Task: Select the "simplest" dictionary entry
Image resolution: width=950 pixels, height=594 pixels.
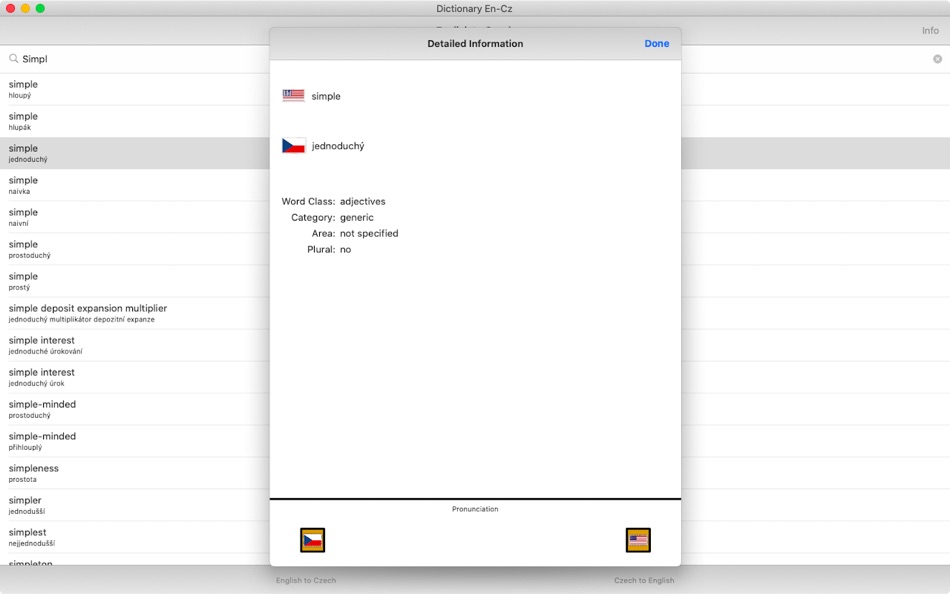Action: click(130, 537)
